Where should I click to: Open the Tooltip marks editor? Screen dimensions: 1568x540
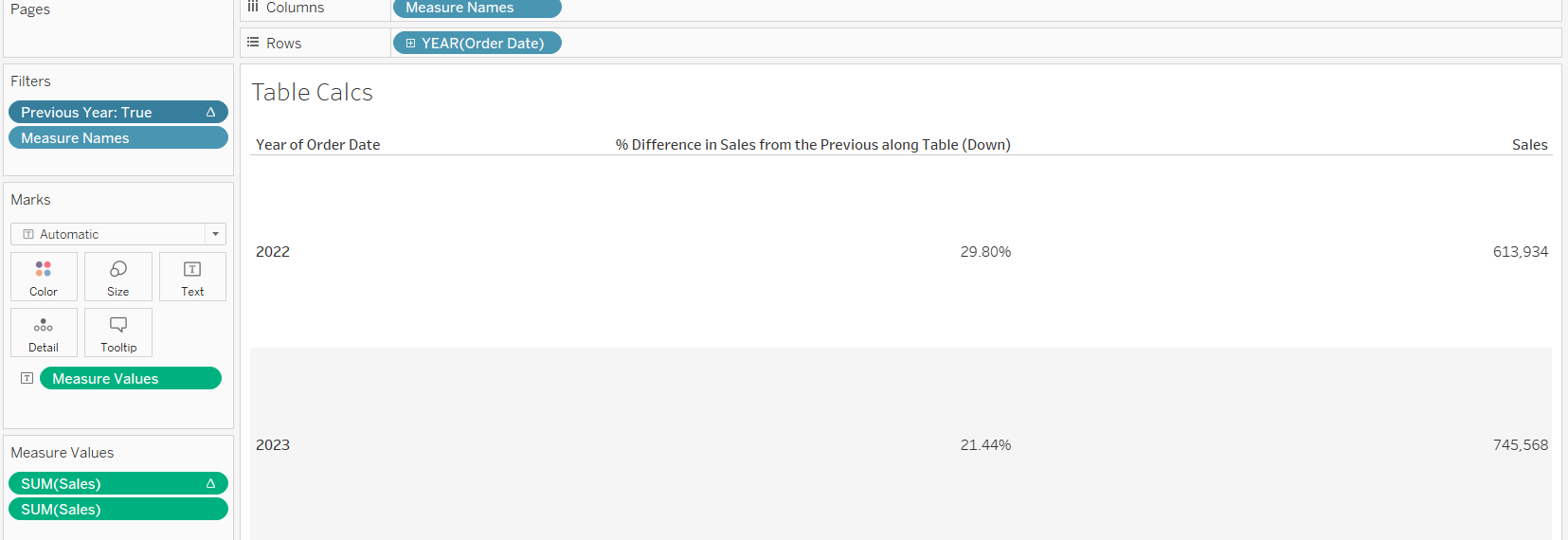point(118,333)
